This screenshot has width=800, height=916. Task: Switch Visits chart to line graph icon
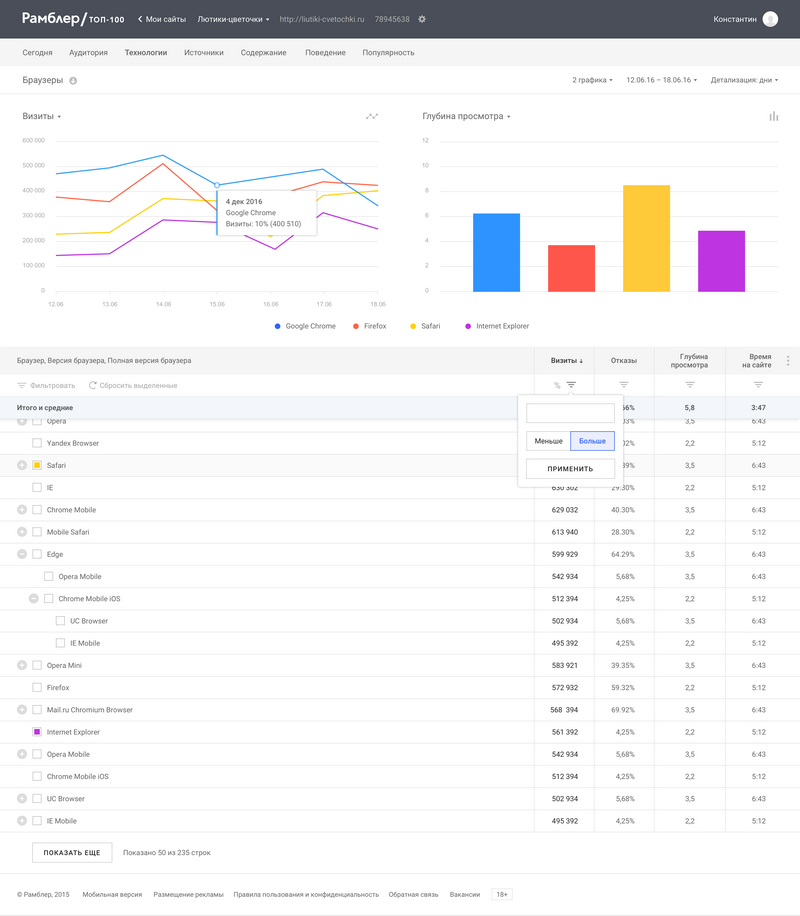click(372, 117)
